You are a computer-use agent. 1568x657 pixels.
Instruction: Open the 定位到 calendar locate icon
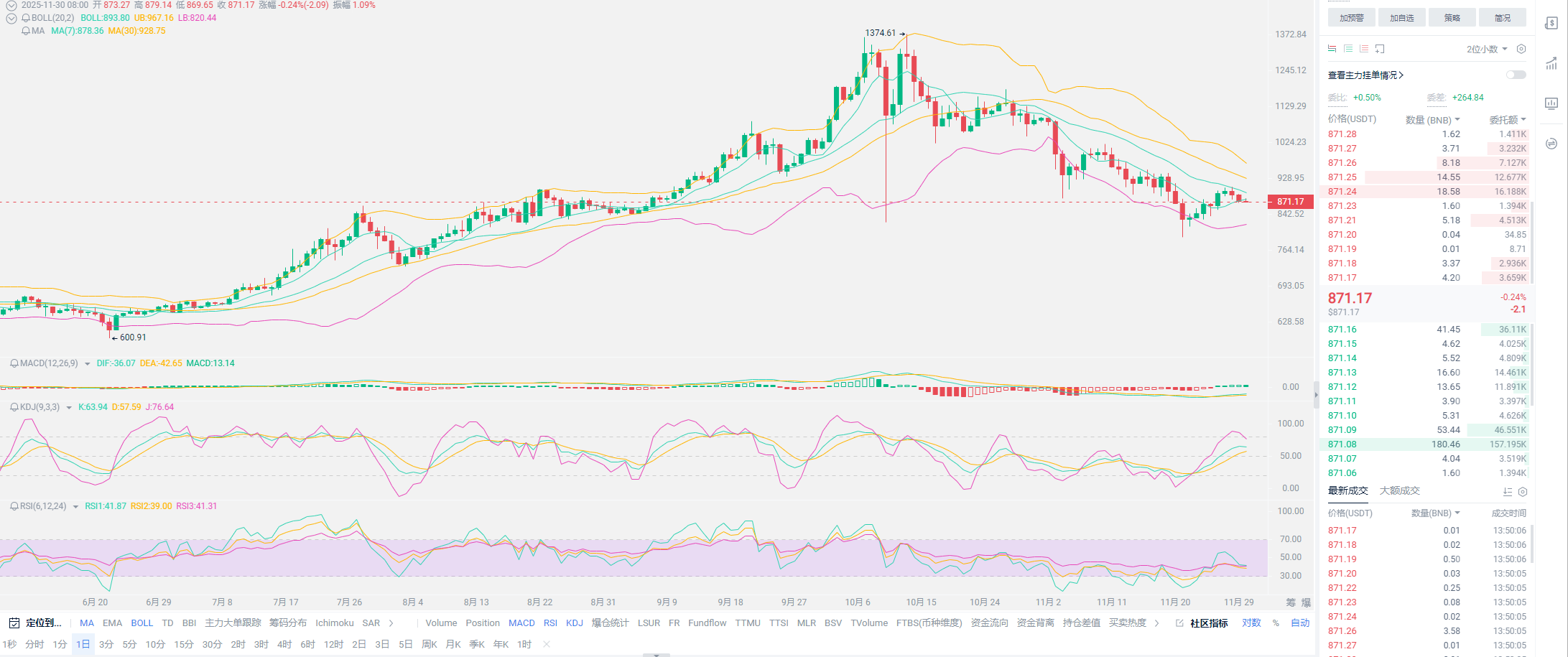tap(14, 623)
